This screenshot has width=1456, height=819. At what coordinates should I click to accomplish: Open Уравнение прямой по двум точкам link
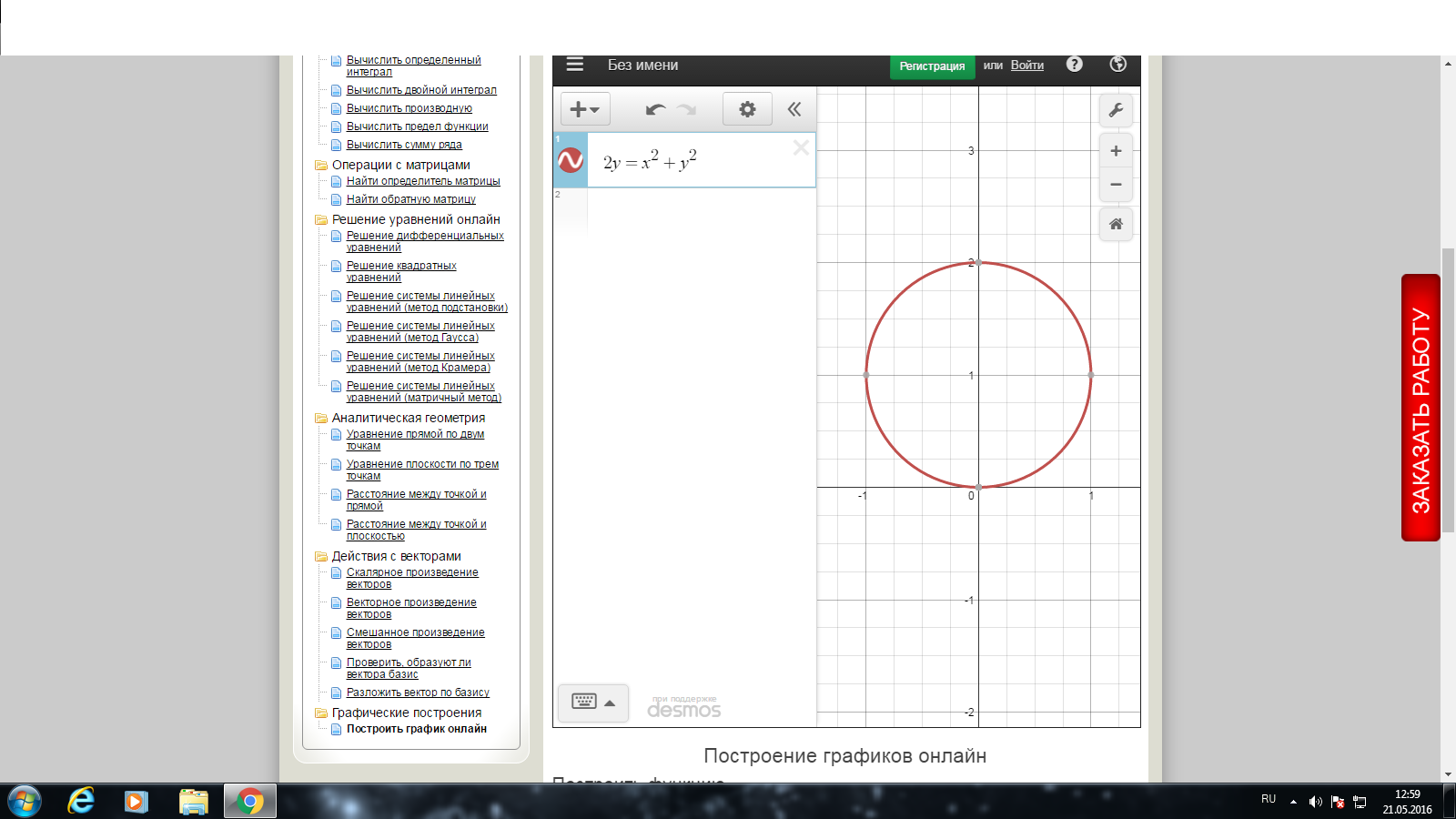[x=415, y=440]
